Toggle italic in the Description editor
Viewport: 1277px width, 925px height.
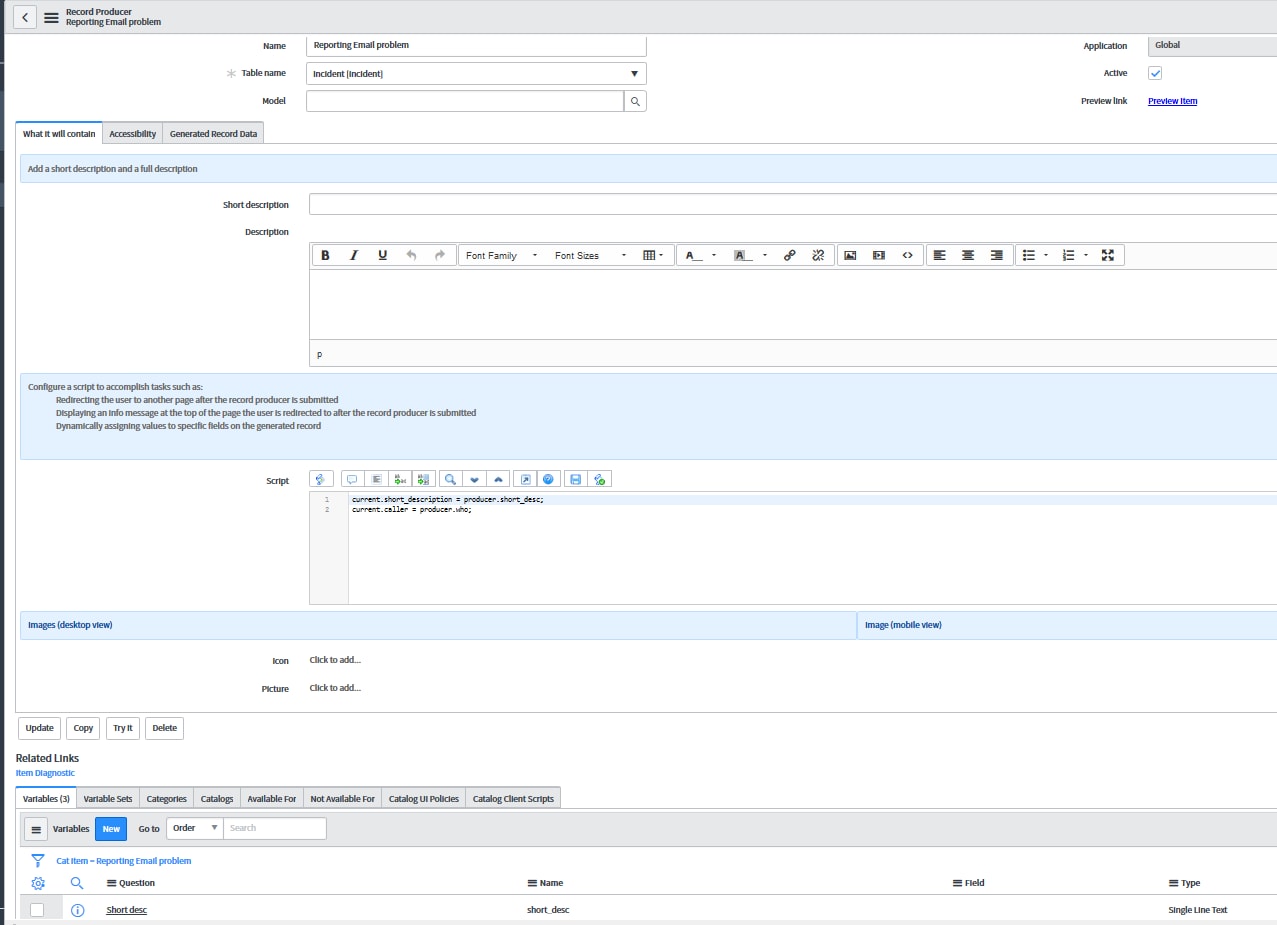click(353, 255)
